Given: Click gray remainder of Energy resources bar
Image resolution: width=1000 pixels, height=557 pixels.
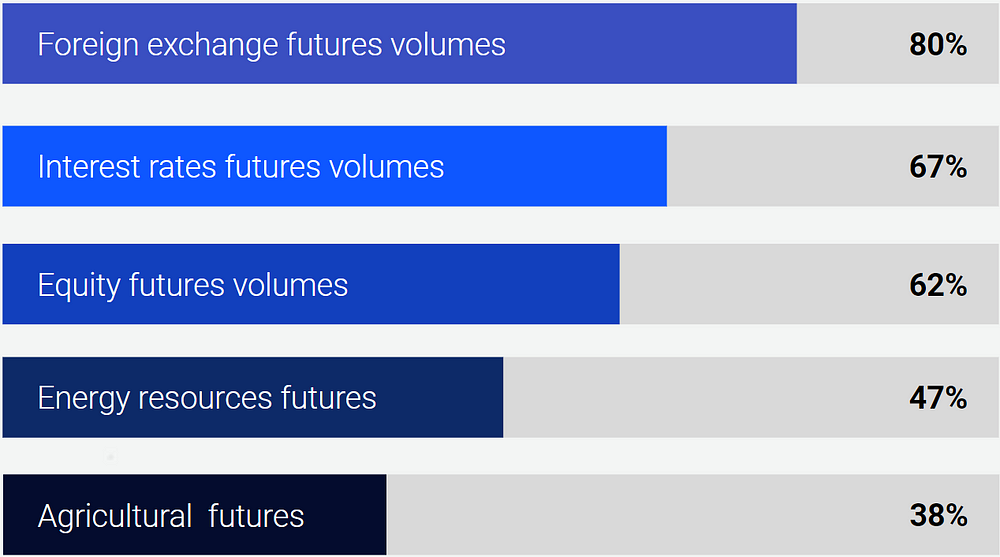Looking at the screenshot, I should (x=751, y=397).
